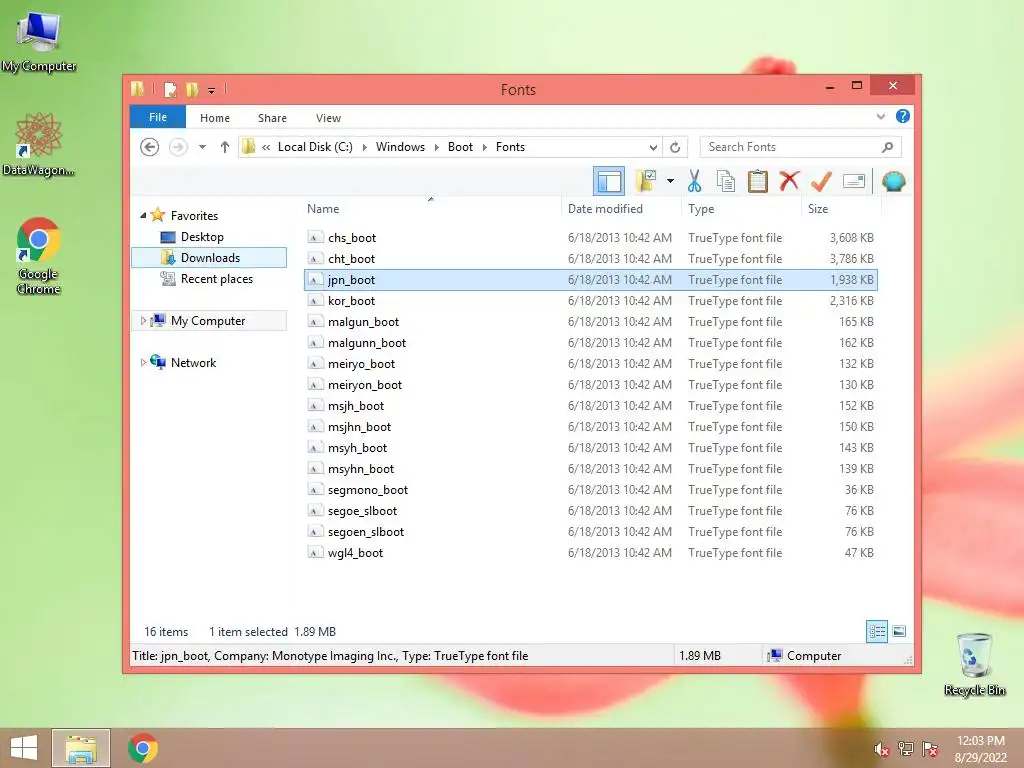Click the muted speaker tray icon
Screen dimensions: 1024x768
click(882, 749)
